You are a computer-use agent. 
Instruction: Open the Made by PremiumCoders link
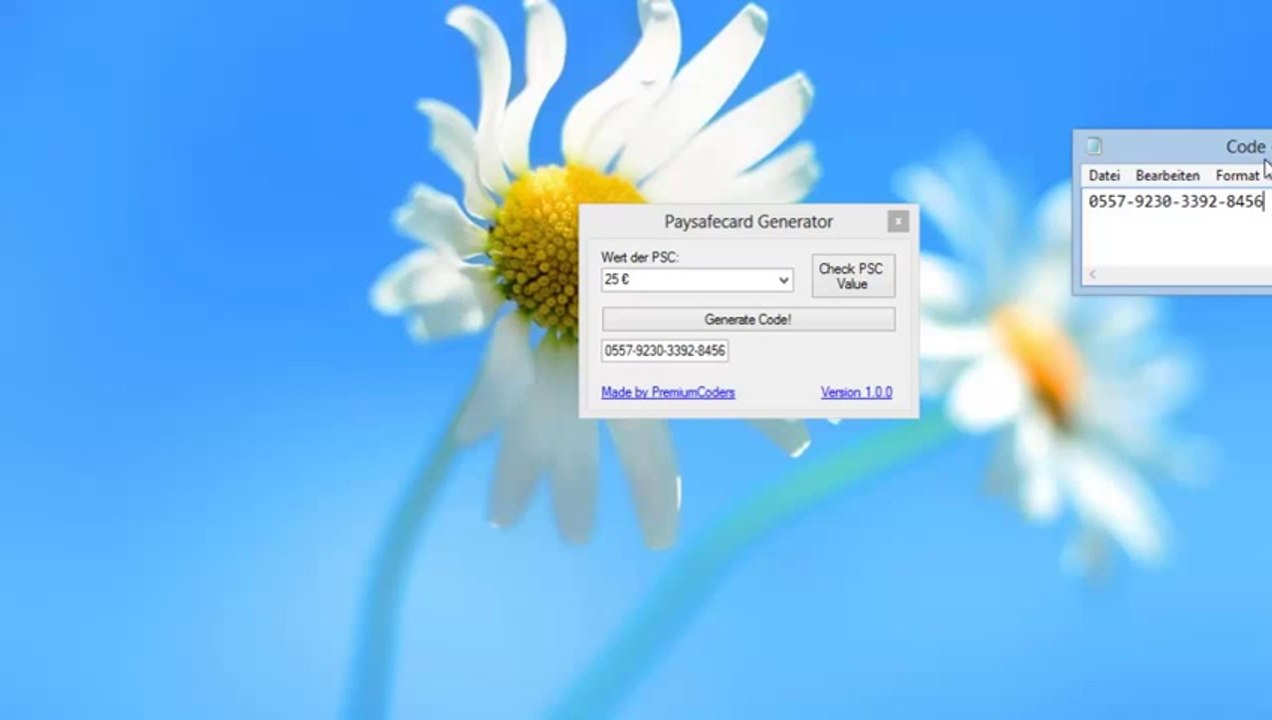pyautogui.click(x=668, y=392)
